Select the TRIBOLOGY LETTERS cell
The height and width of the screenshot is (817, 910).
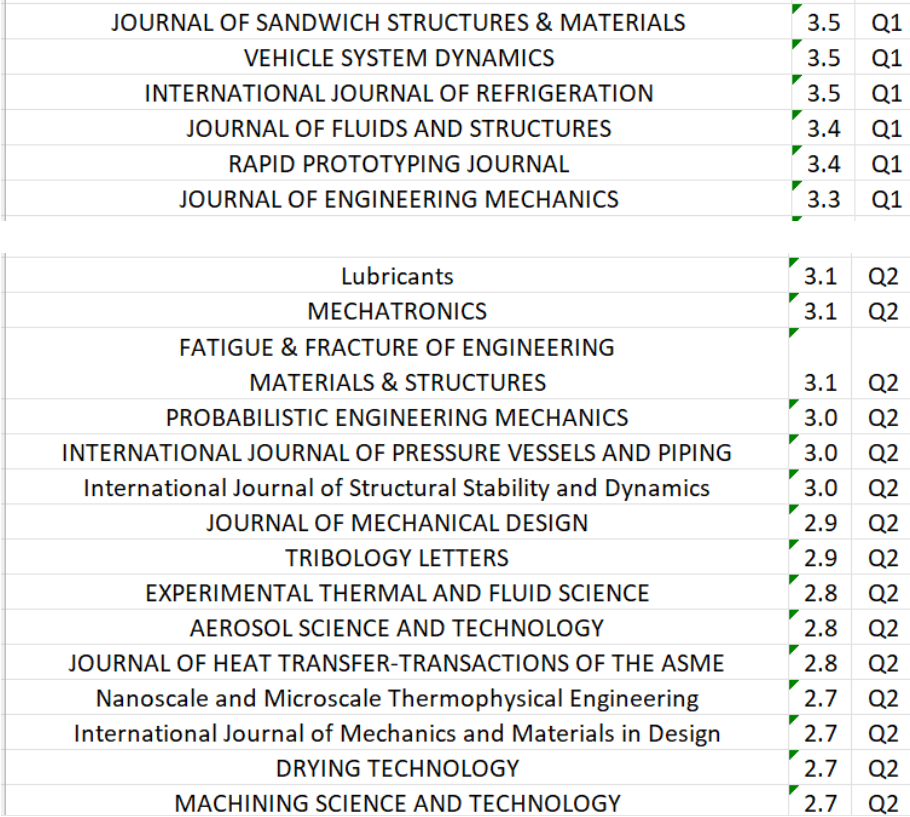coord(397,557)
